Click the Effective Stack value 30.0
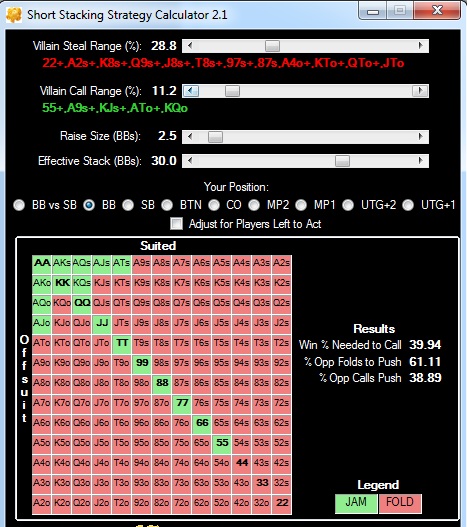The width and height of the screenshot is (467, 527). 164,161
